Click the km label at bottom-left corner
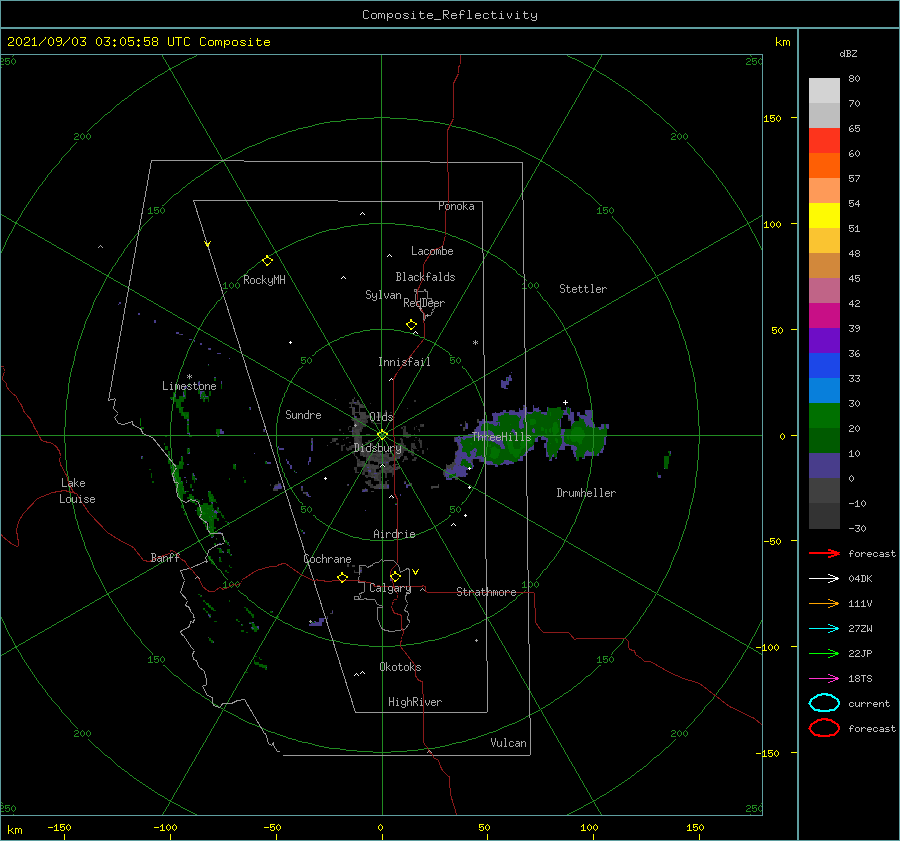This screenshot has width=900, height=841. point(14,830)
